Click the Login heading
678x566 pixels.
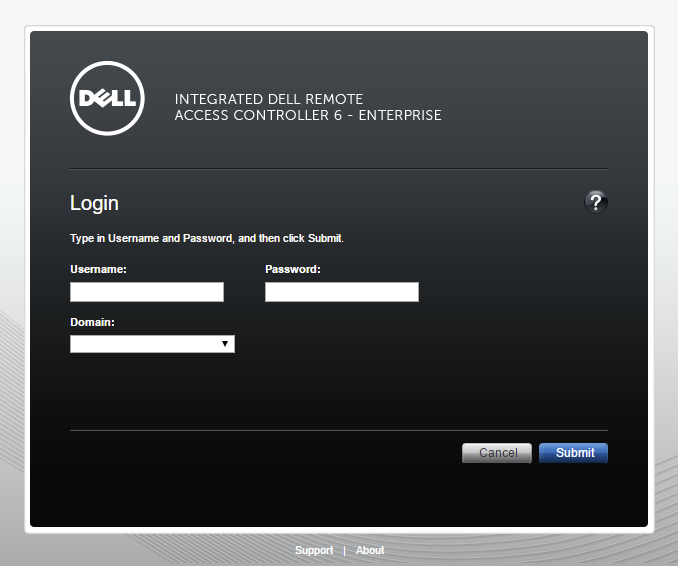click(x=94, y=203)
